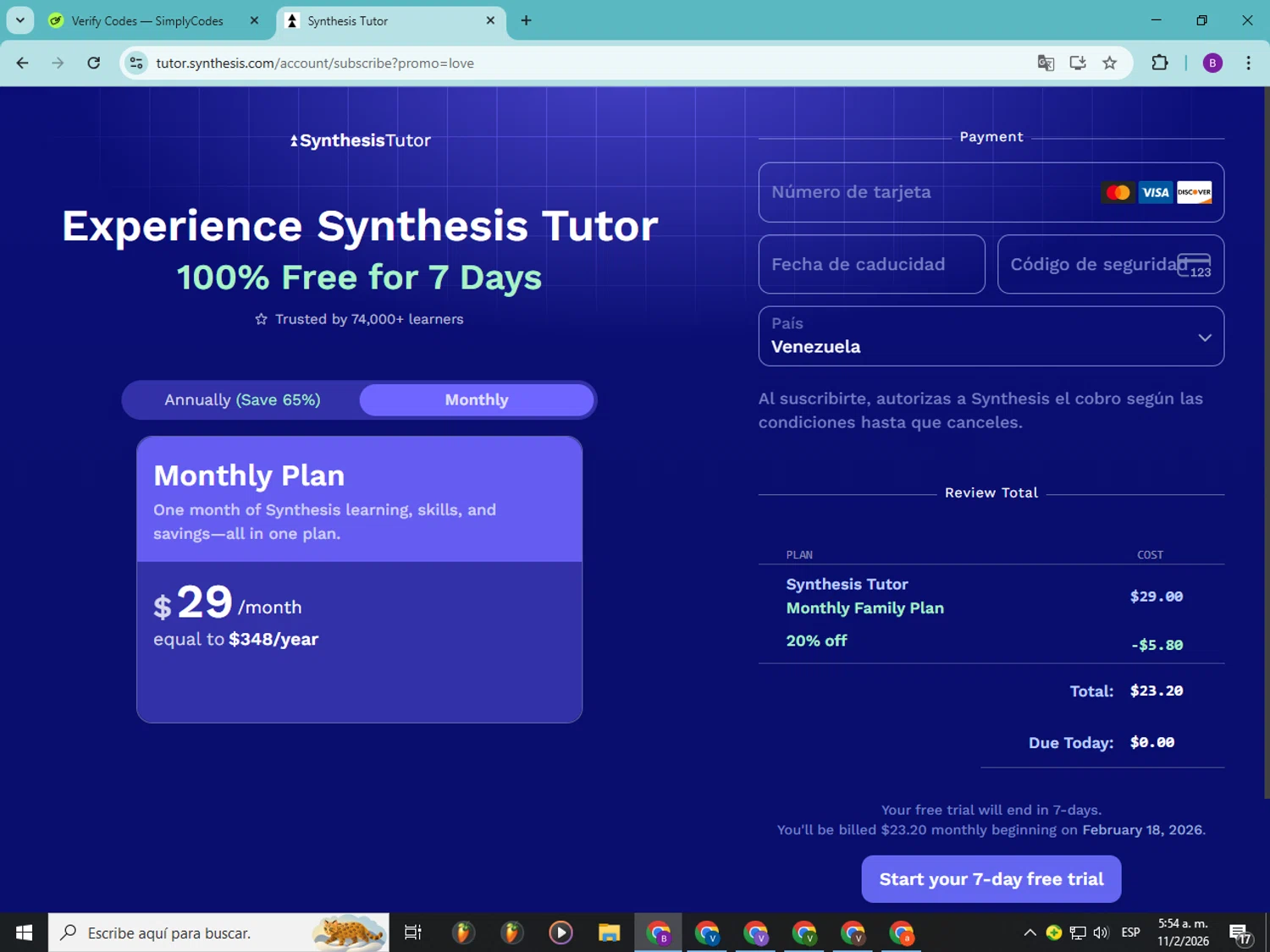Screen dimensions: 1270x952
Task: Open the Extensions puzzle icon
Action: click(x=1160, y=63)
